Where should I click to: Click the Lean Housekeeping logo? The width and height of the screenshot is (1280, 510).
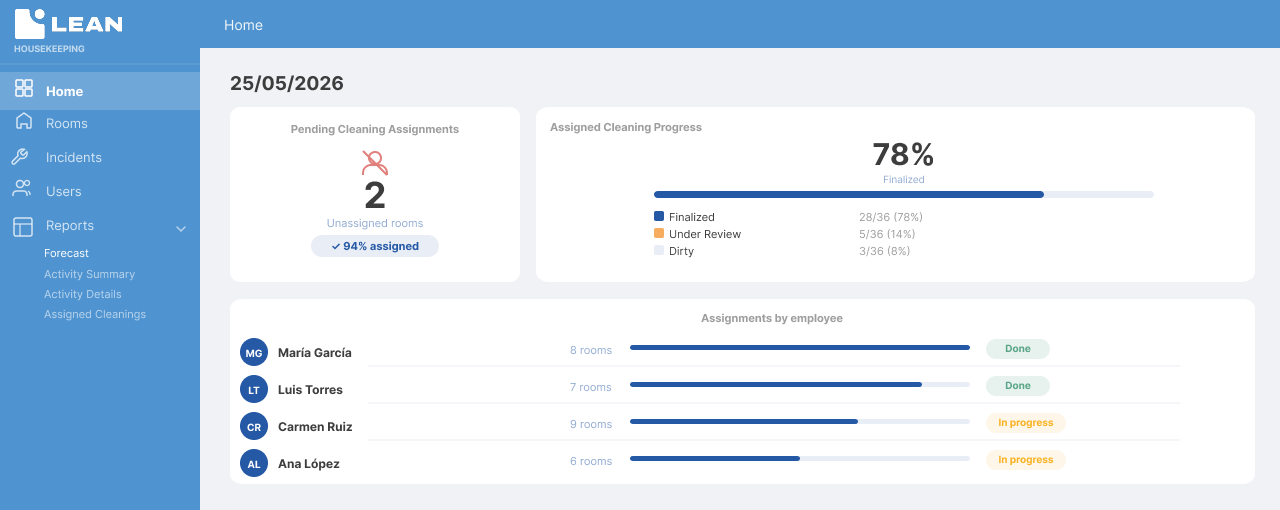point(68,30)
